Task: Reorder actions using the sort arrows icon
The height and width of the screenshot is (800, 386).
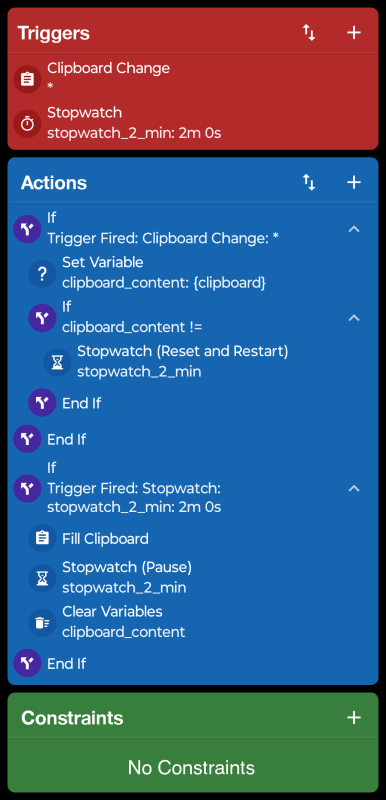Action: [x=309, y=182]
